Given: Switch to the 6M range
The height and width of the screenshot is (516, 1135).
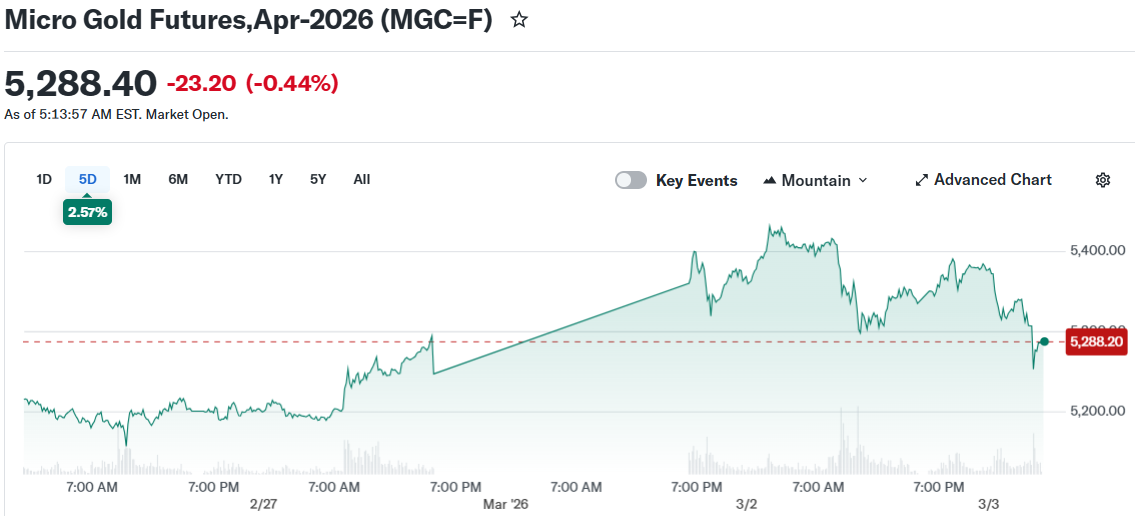Looking at the screenshot, I should [x=178, y=179].
